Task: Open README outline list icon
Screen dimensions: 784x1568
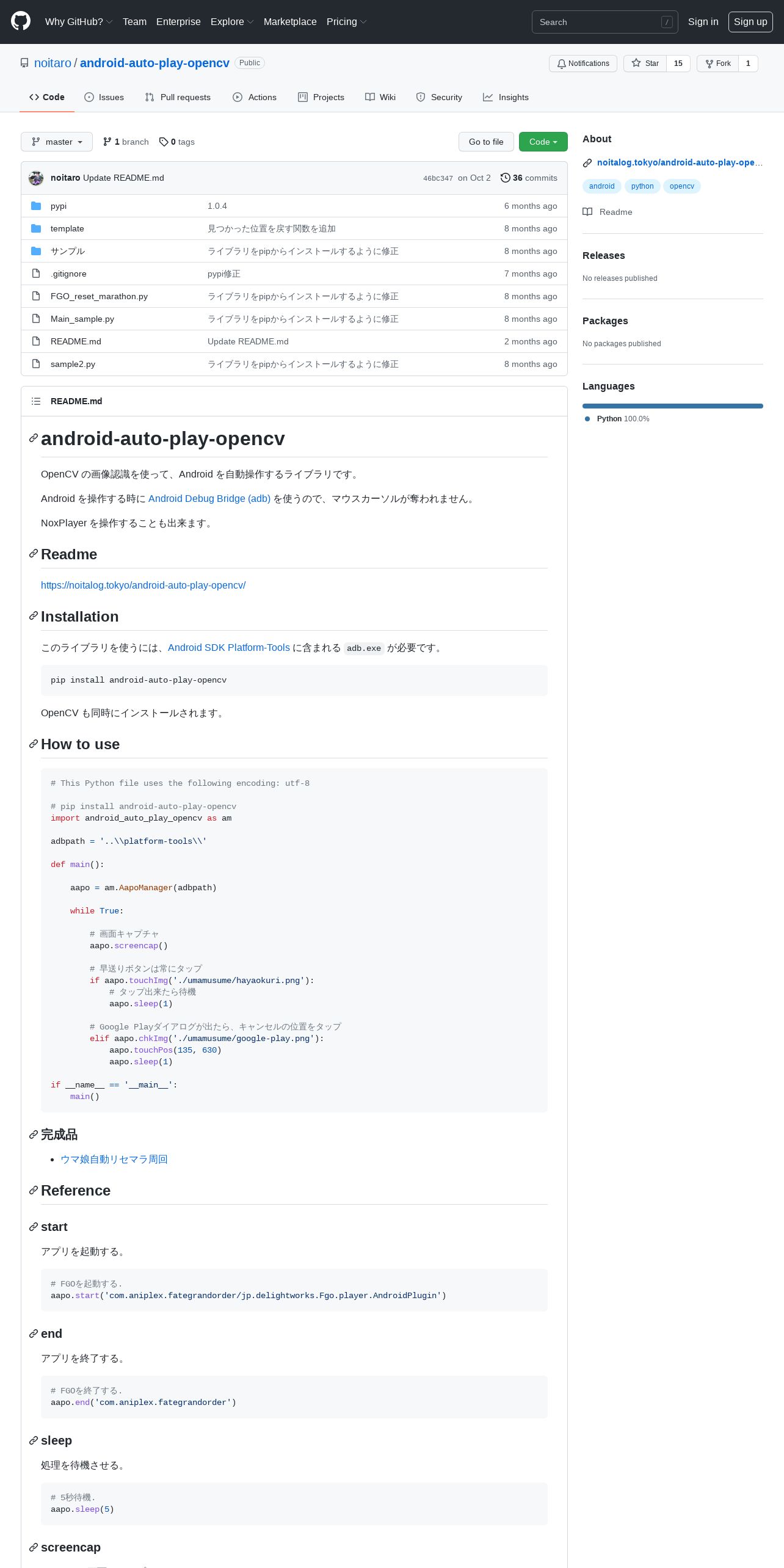Action: [36, 401]
